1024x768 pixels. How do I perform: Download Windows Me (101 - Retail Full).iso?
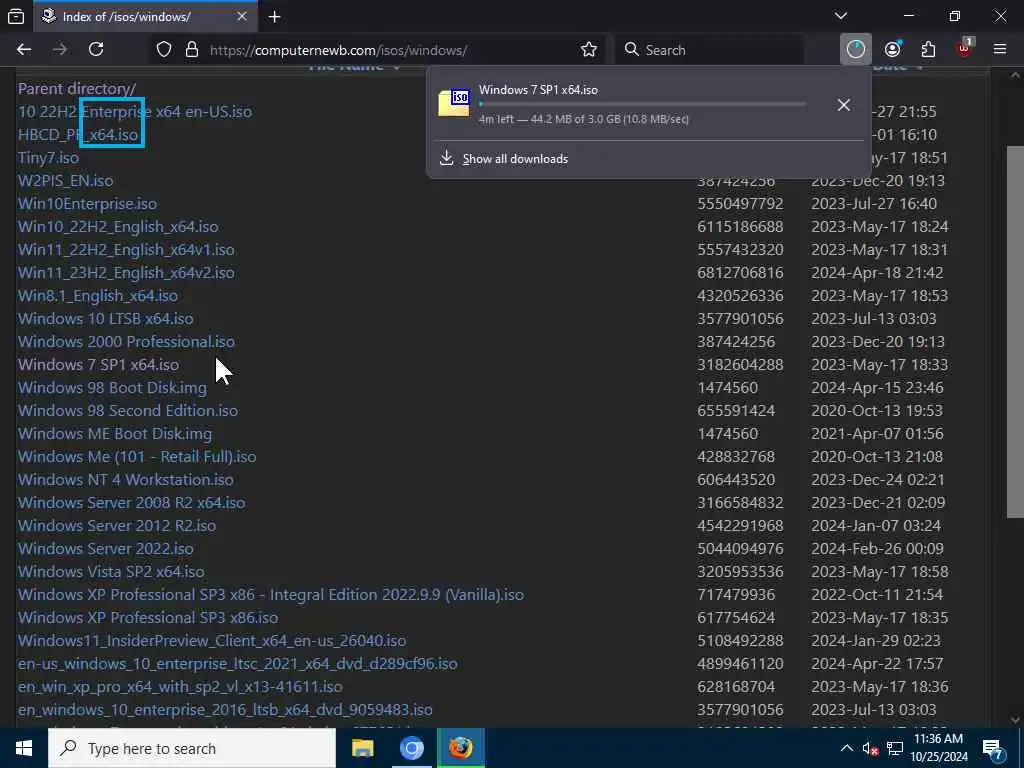[137, 456]
